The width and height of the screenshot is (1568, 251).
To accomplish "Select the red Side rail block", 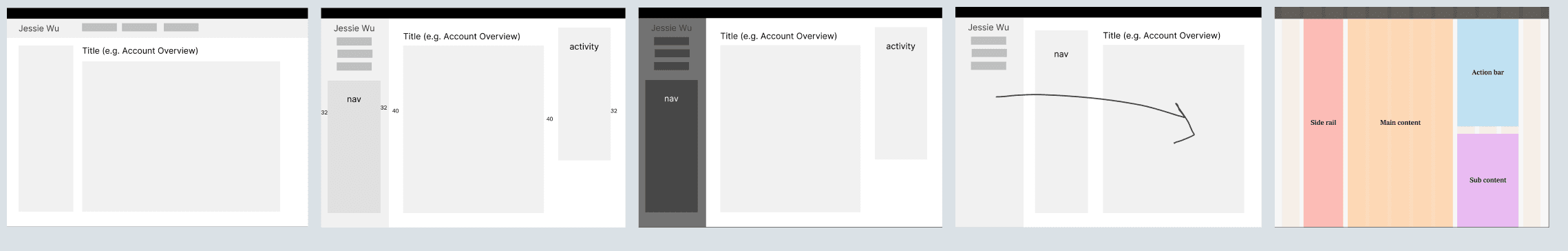I will [1323, 123].
